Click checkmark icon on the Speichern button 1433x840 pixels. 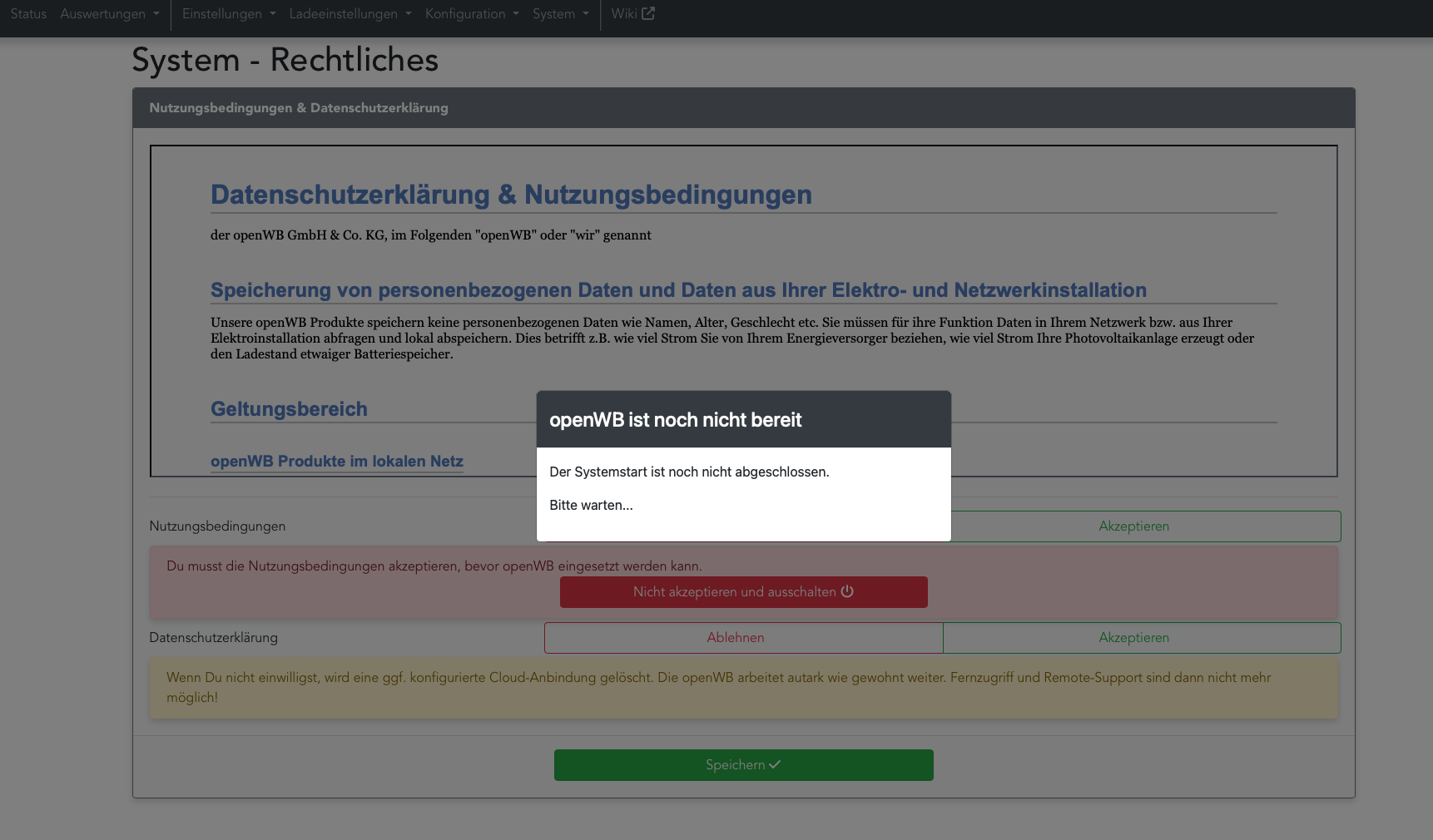775,764
